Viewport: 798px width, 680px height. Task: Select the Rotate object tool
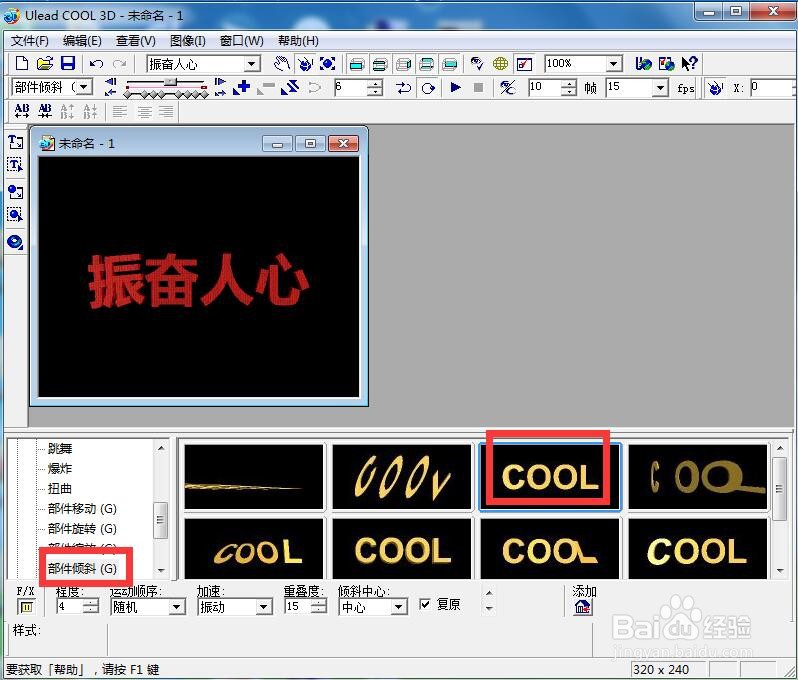coord(304,64)
